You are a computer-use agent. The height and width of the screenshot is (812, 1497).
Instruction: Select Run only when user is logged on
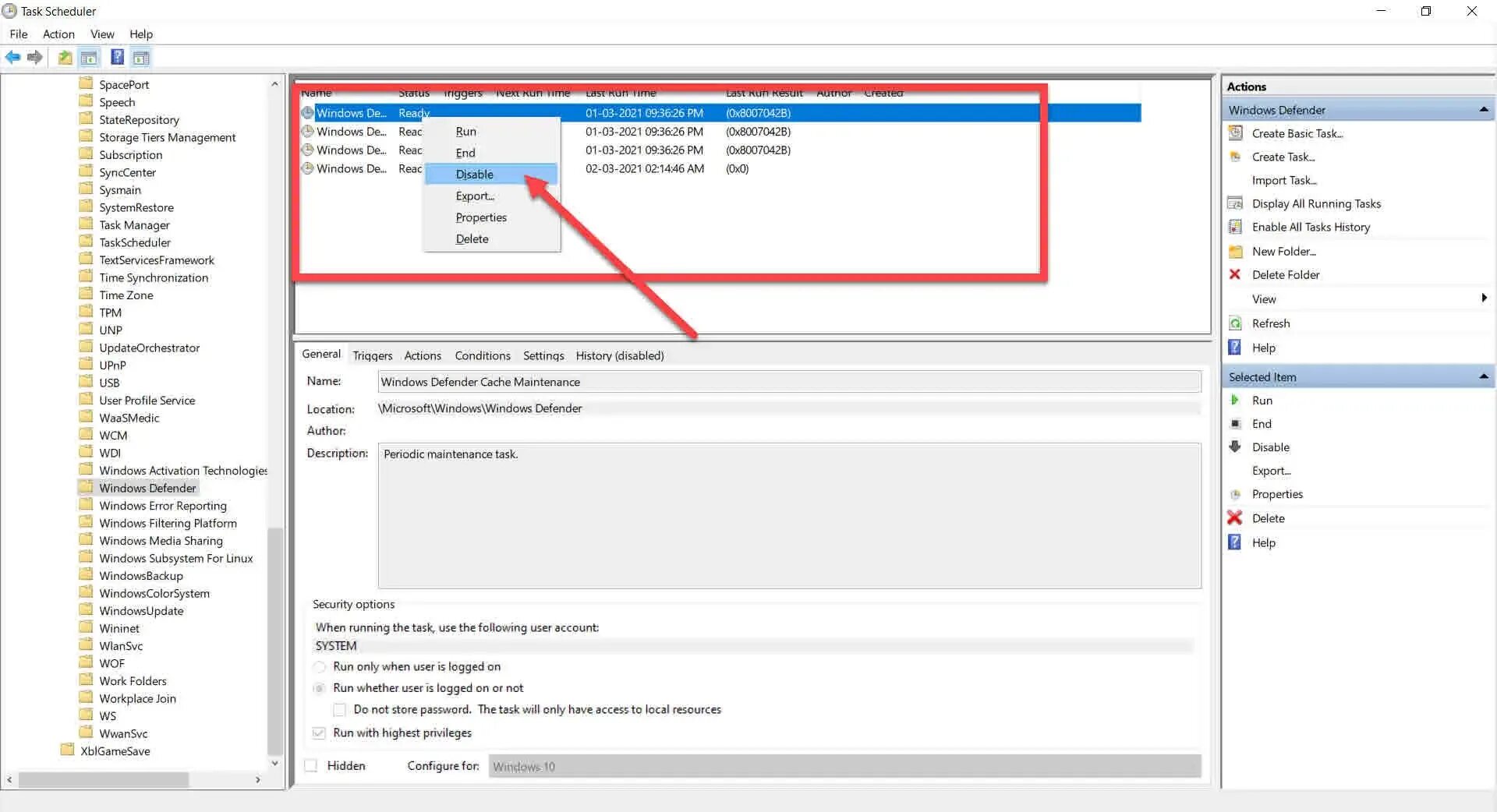(319, 667)
